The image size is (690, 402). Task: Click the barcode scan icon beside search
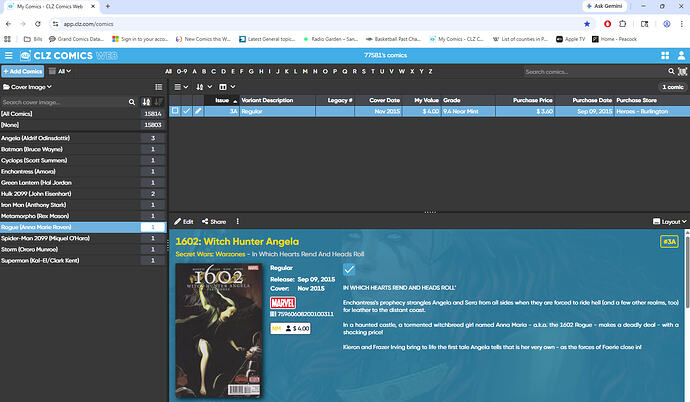tap(683, 71)
